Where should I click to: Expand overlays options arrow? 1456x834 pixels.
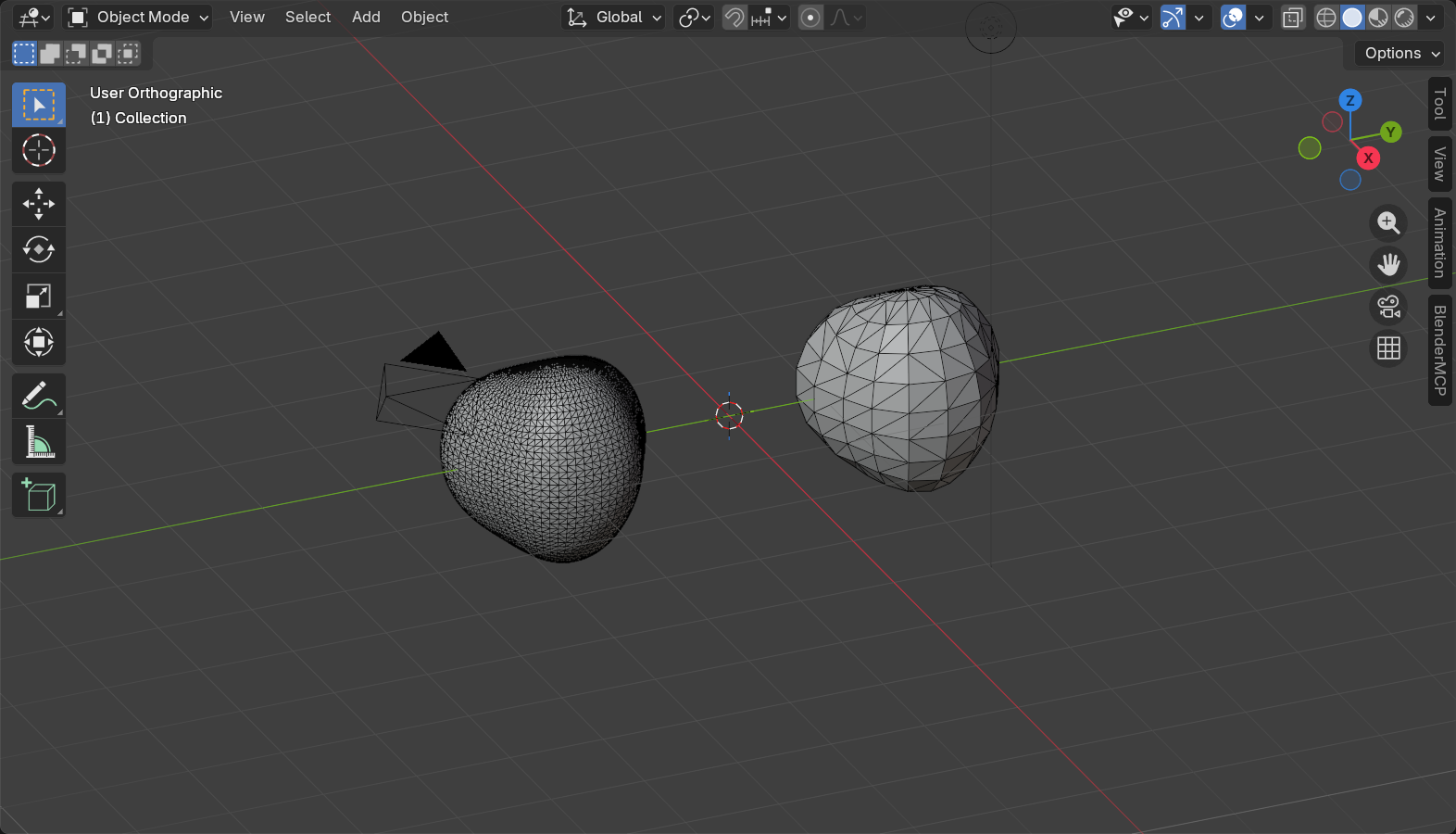click(x=1259, y=18)
